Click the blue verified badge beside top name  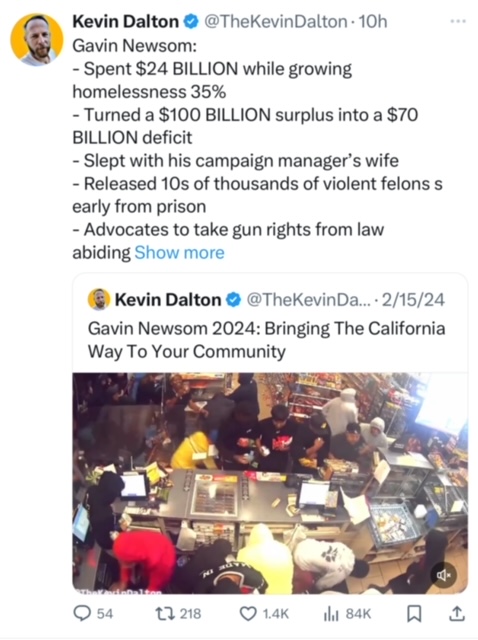(191, 21)
